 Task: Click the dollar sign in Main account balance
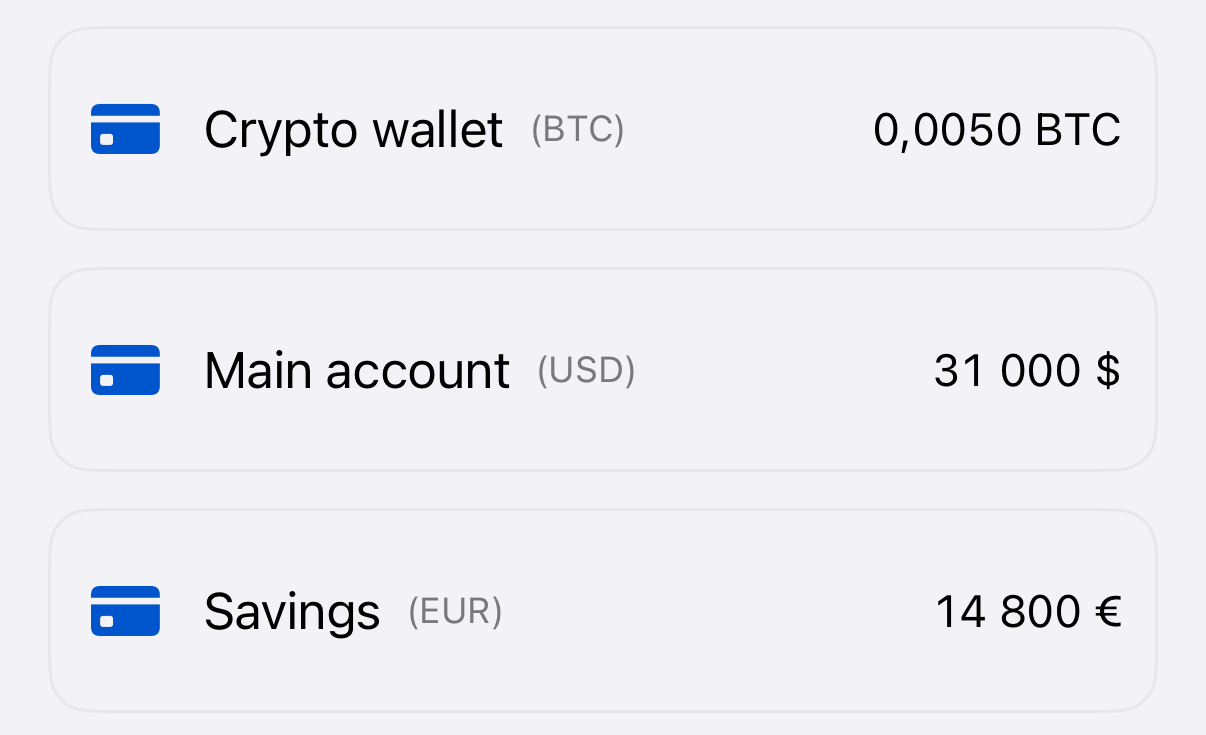[x=1107, y=371]
